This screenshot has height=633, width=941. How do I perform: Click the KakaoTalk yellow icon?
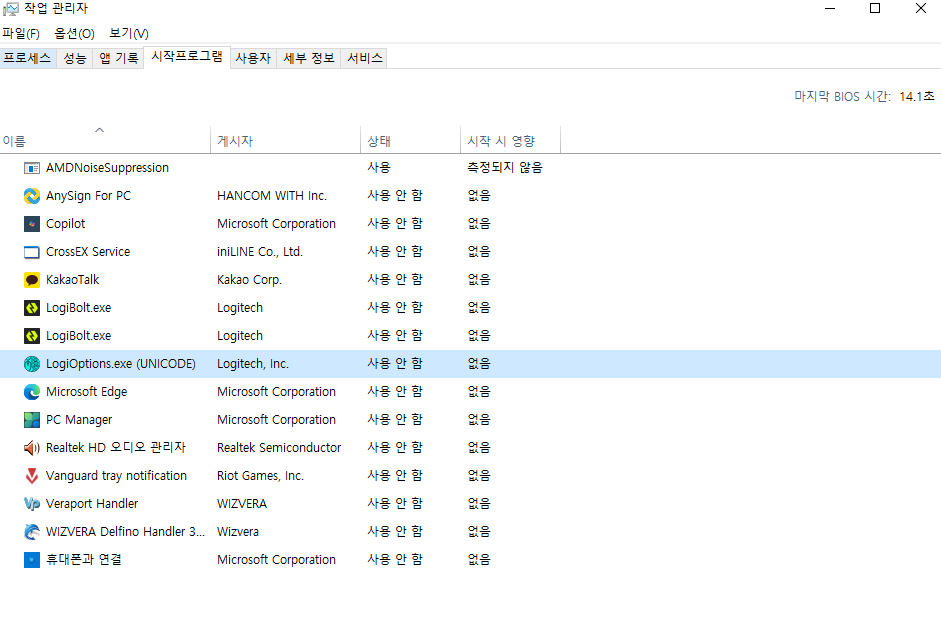(x=32, y=280)
